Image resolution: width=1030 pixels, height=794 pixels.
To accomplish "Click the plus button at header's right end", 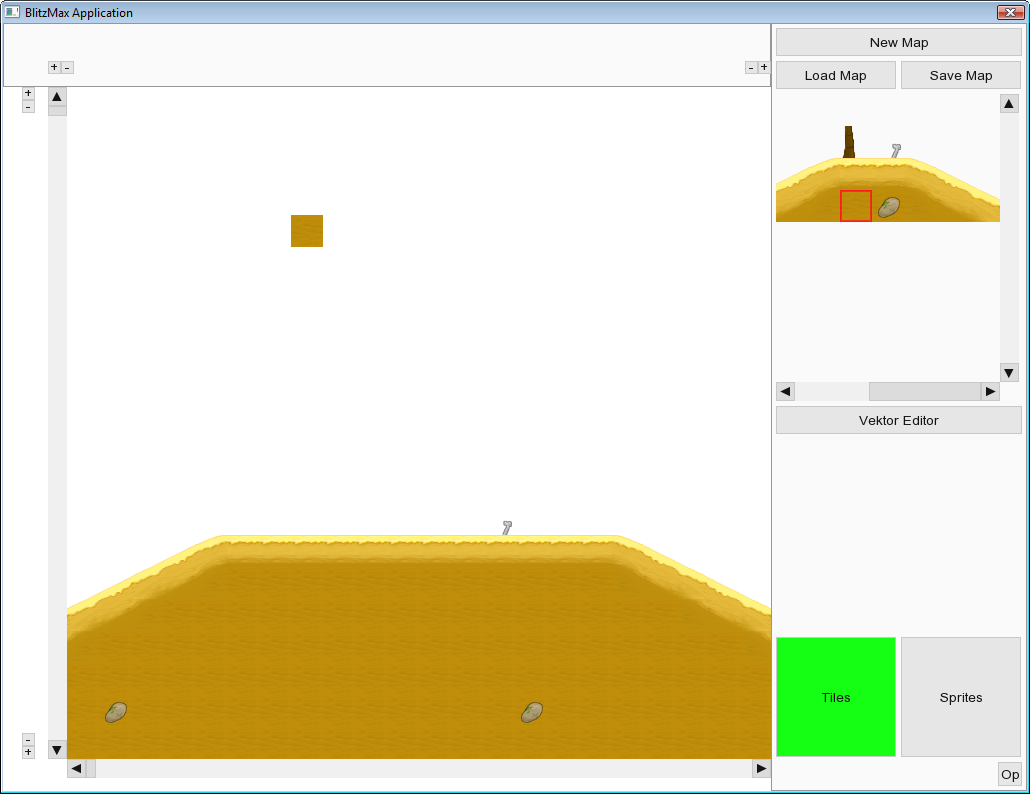I will pos(764,67).
